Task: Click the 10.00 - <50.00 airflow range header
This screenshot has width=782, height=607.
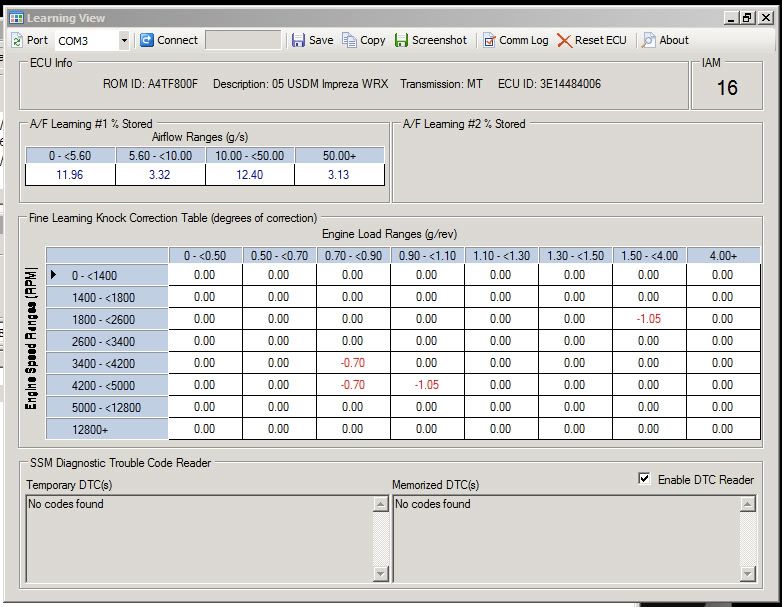Action: coord(250,155)
